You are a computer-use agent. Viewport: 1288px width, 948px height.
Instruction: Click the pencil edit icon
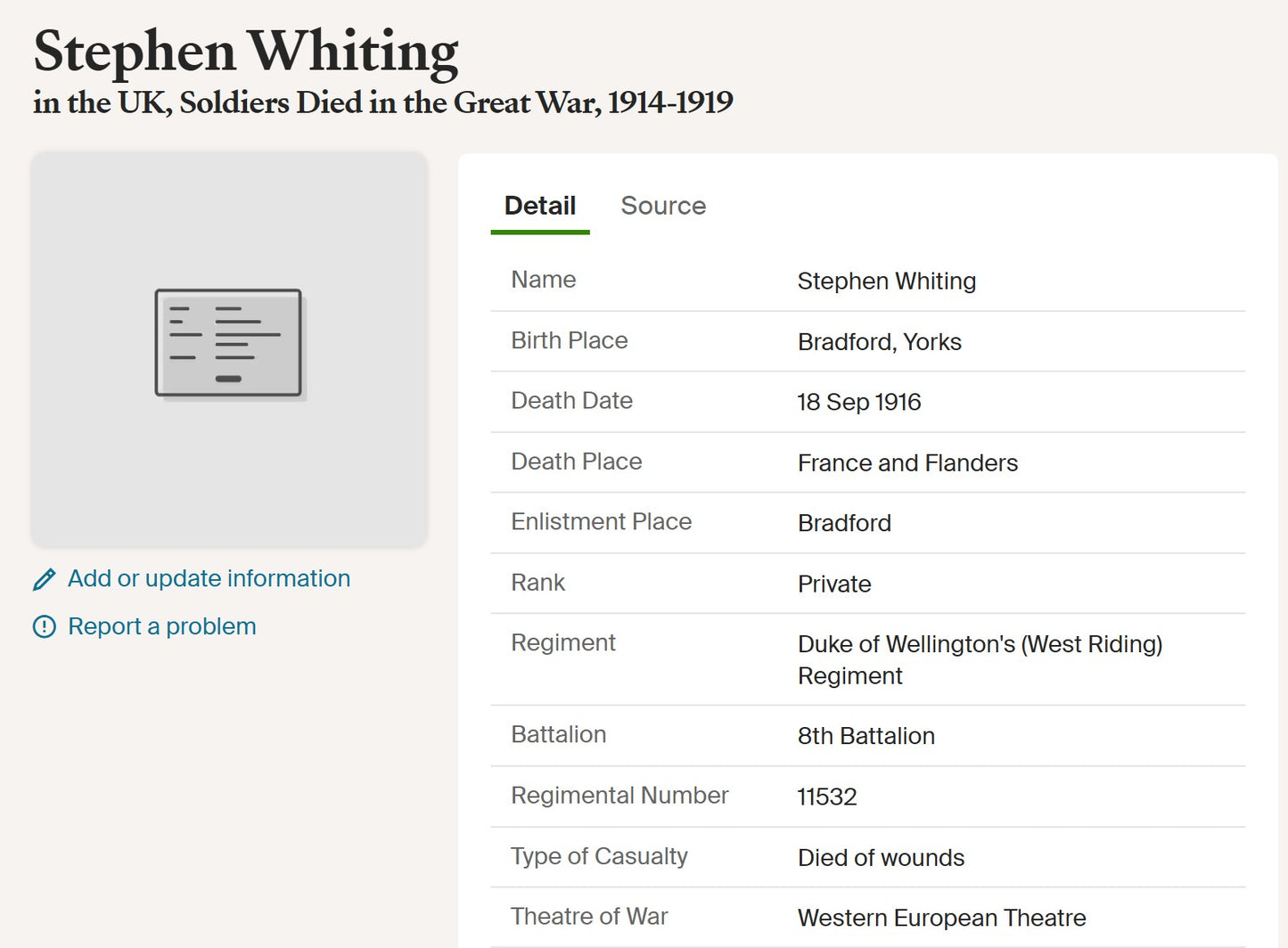[44, 580]
